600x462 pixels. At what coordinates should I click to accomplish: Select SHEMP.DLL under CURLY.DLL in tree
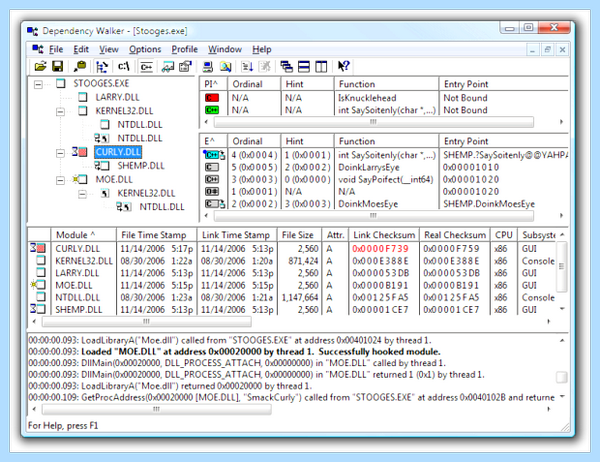[x=141, y=166]
